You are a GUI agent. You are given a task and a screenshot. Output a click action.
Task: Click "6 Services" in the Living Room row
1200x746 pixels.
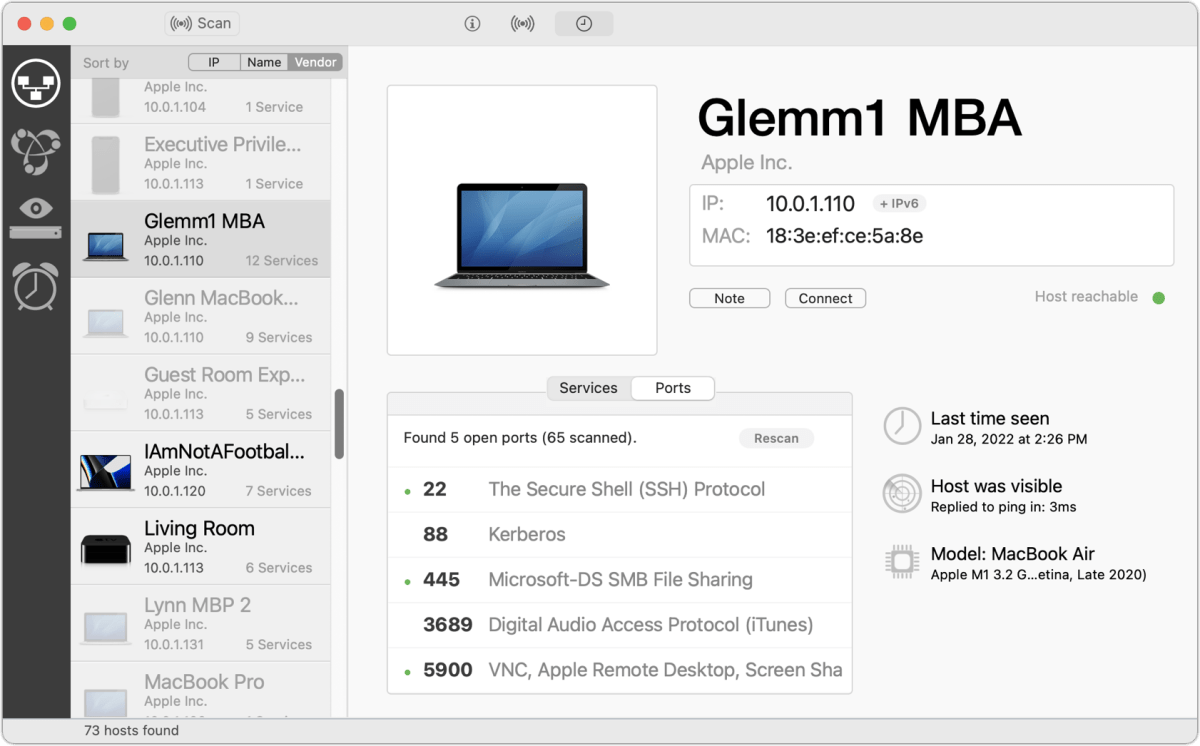[279, 568]
